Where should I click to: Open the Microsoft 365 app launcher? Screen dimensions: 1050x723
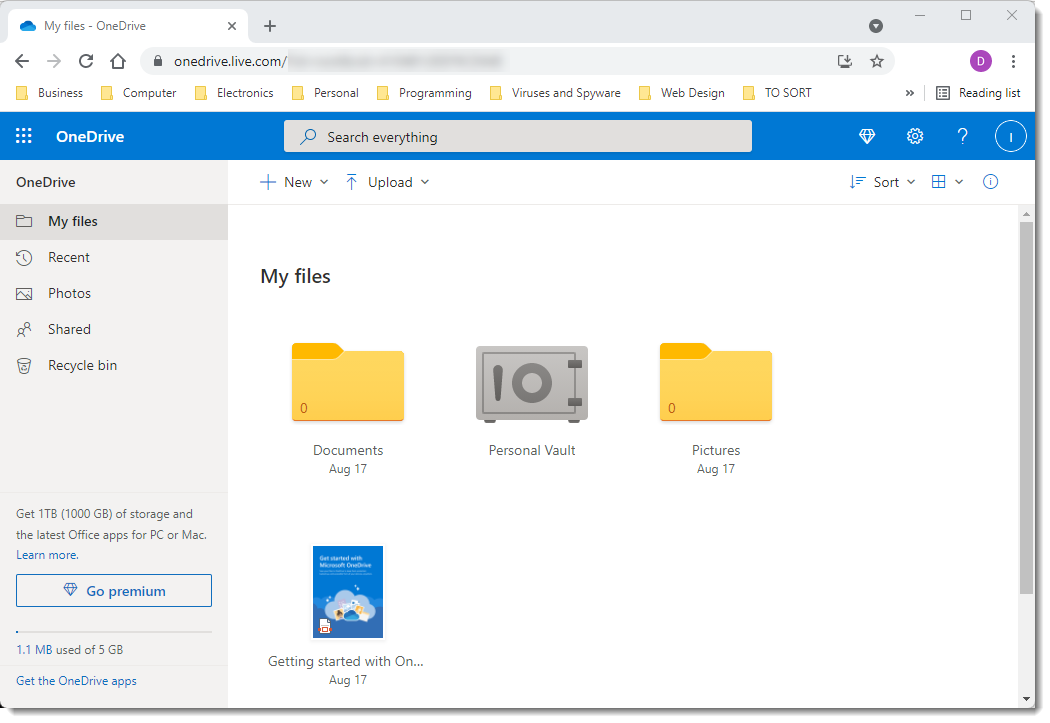tap(23, 135)
